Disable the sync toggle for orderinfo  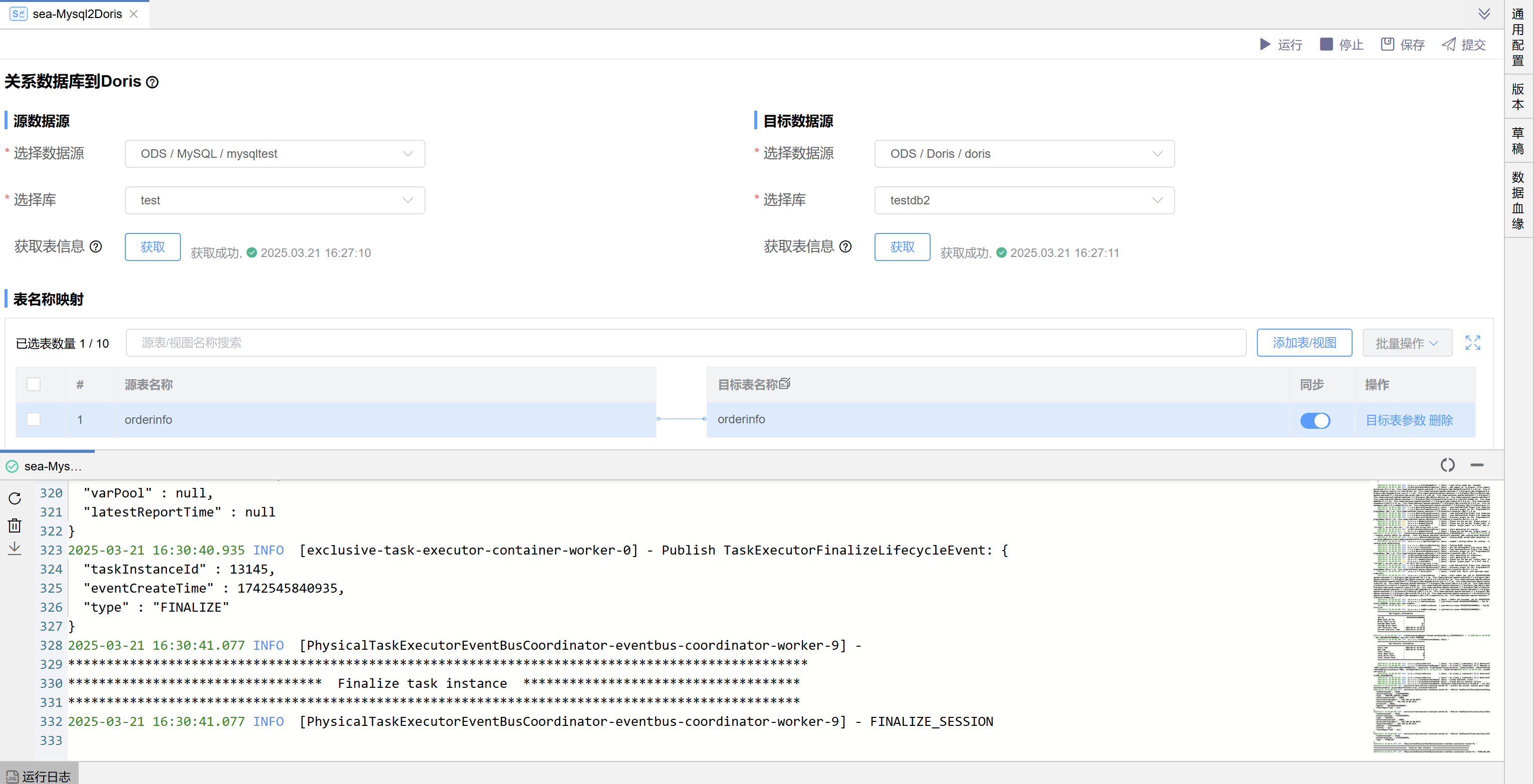1316,421
